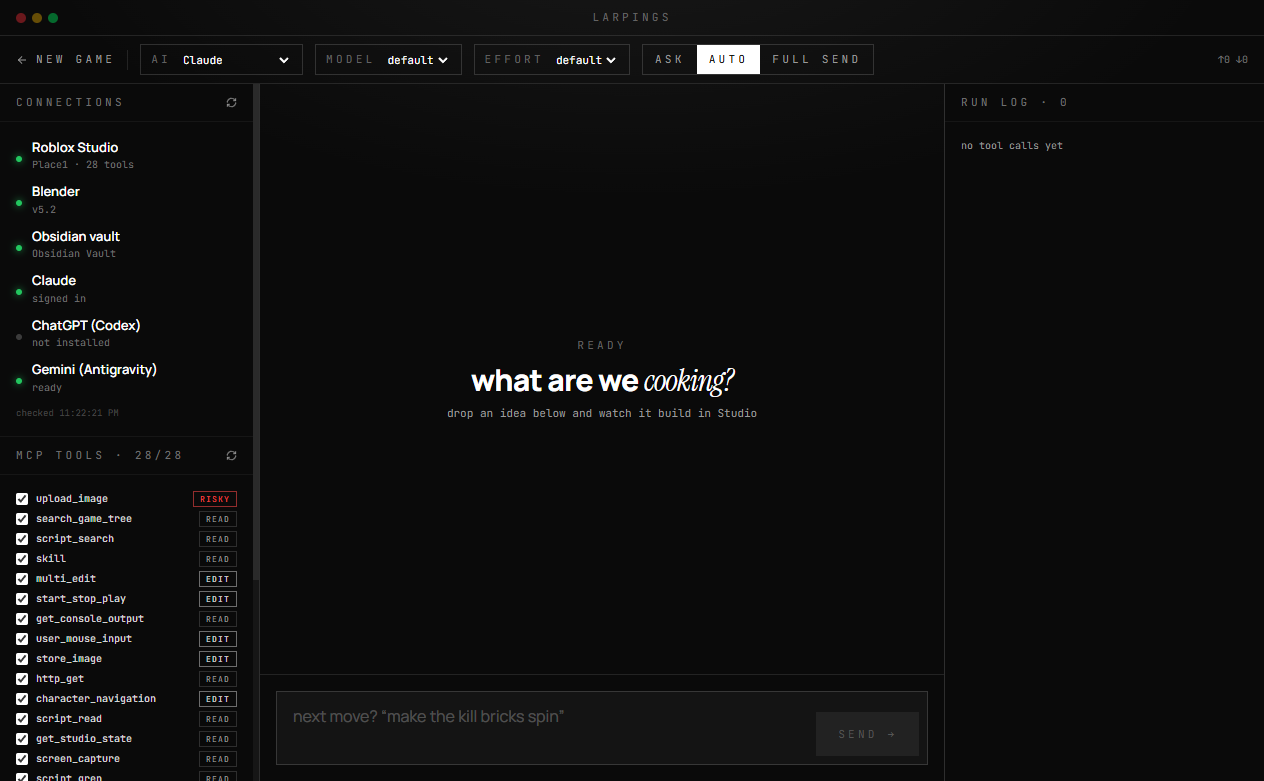Toggle the get_console_output checkbox
This screenshot has width=1264, height=781.
click(x=22, y=619)
